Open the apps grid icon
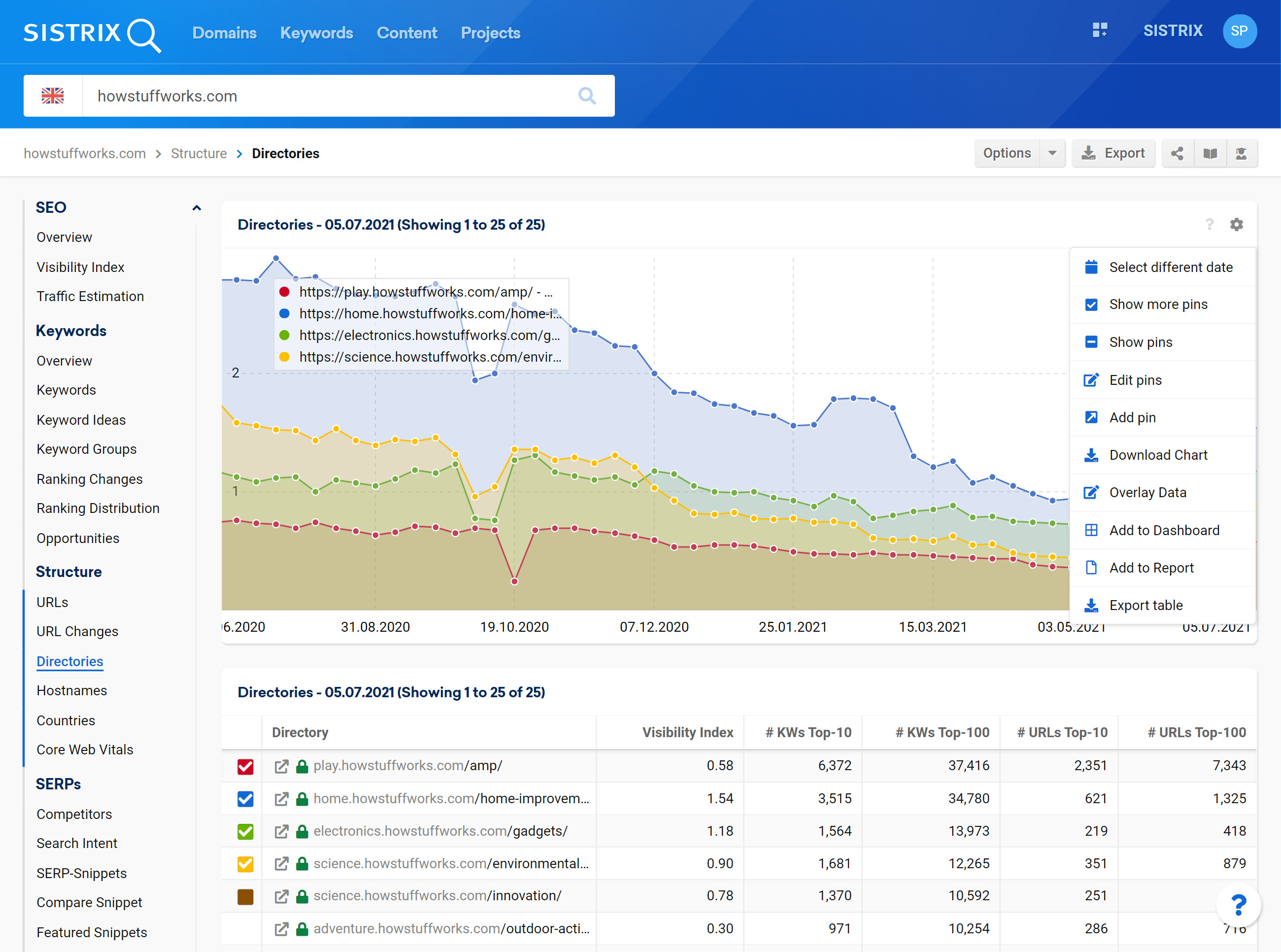Screen dimensions: 1281x952 tap(1100, 31)
